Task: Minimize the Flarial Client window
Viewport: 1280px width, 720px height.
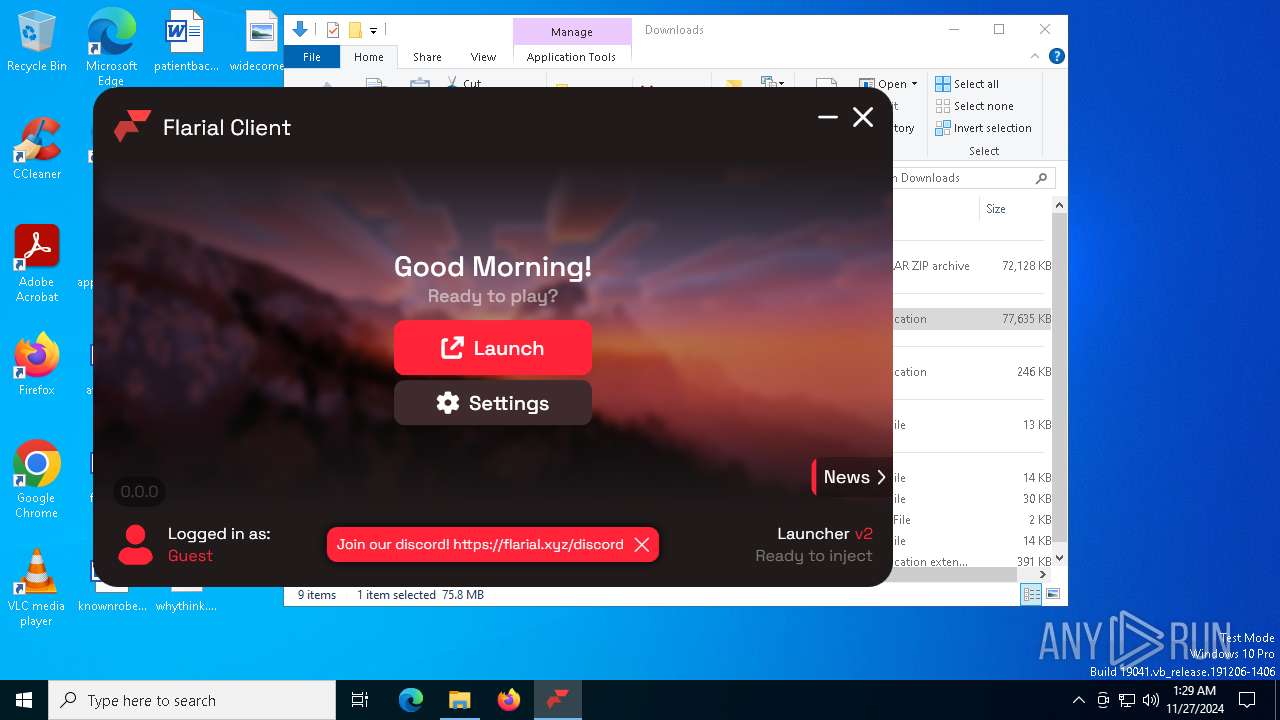Action: tap(827, 117)
